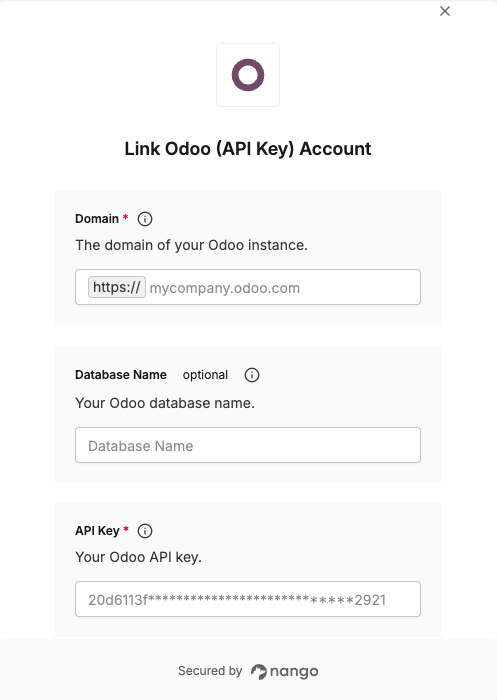Click 'Your Odoo API key' description text
The height and width of the screenshot is (700, 497).
138,557
